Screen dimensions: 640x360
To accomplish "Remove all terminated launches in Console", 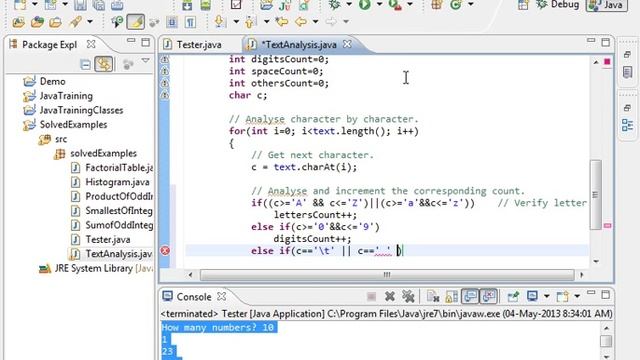I will [x=408, y=296].
